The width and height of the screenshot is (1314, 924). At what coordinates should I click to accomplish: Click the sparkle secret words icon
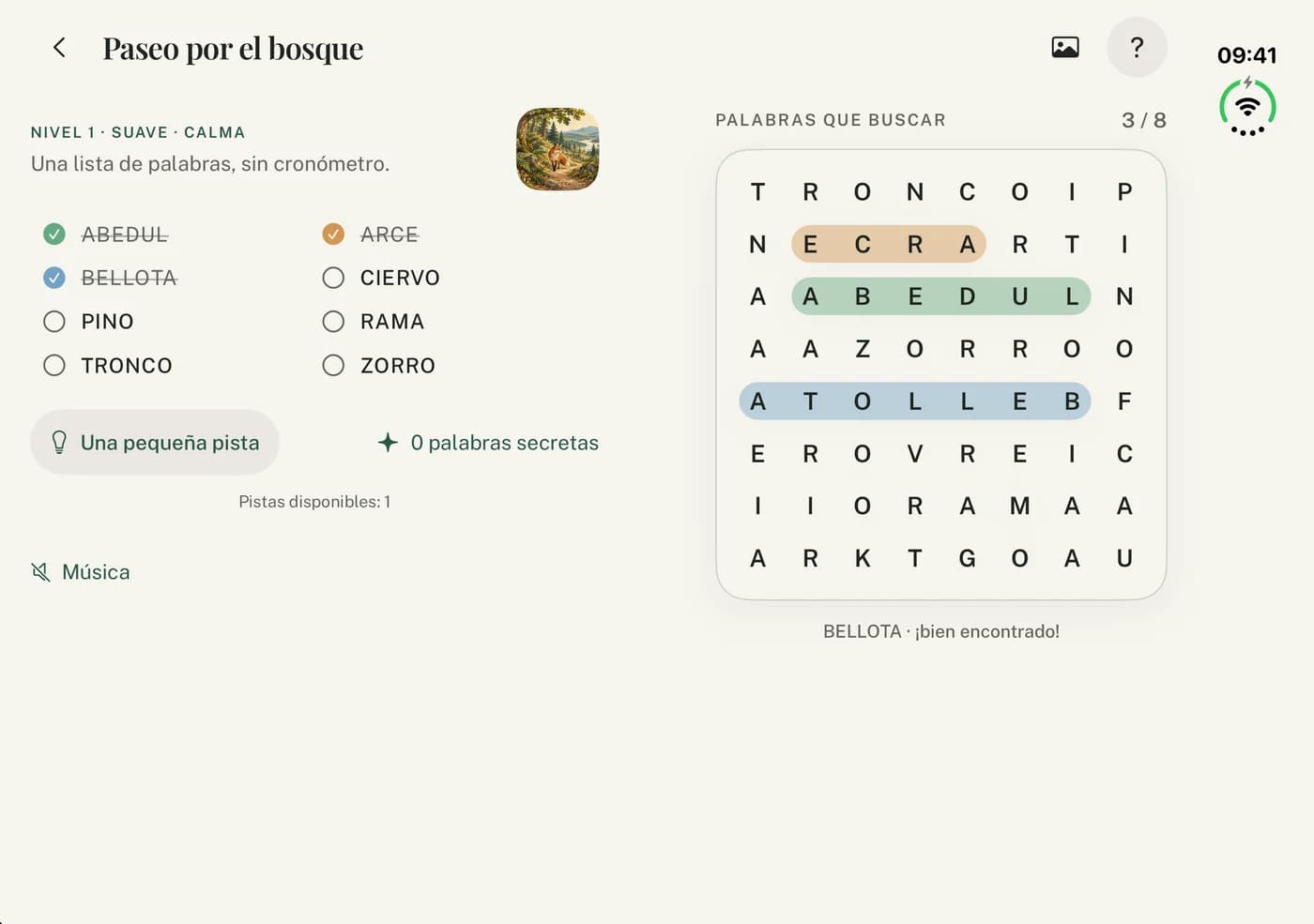[x=388, y=443]
